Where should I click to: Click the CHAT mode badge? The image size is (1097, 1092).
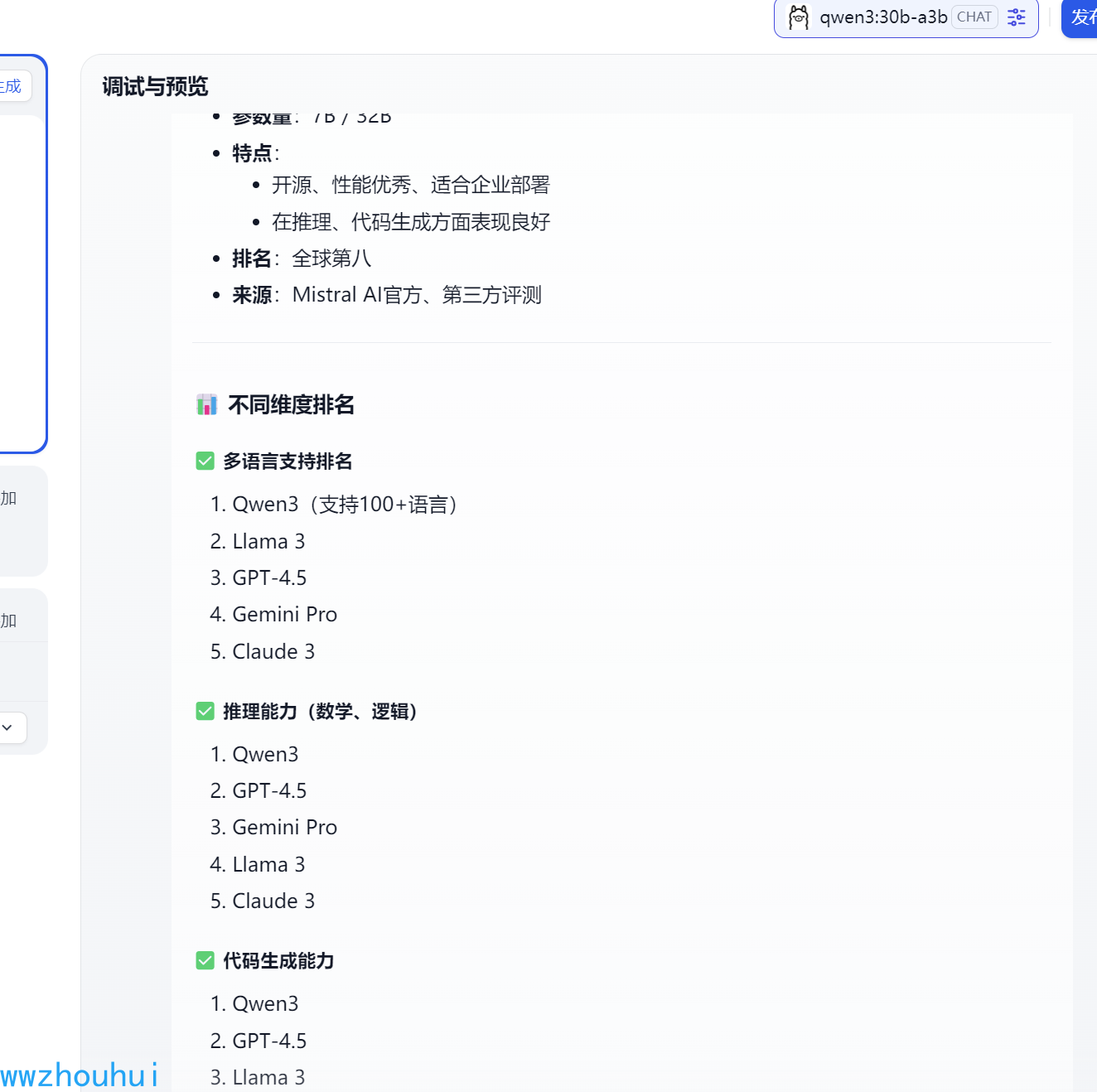click(974, 17)
